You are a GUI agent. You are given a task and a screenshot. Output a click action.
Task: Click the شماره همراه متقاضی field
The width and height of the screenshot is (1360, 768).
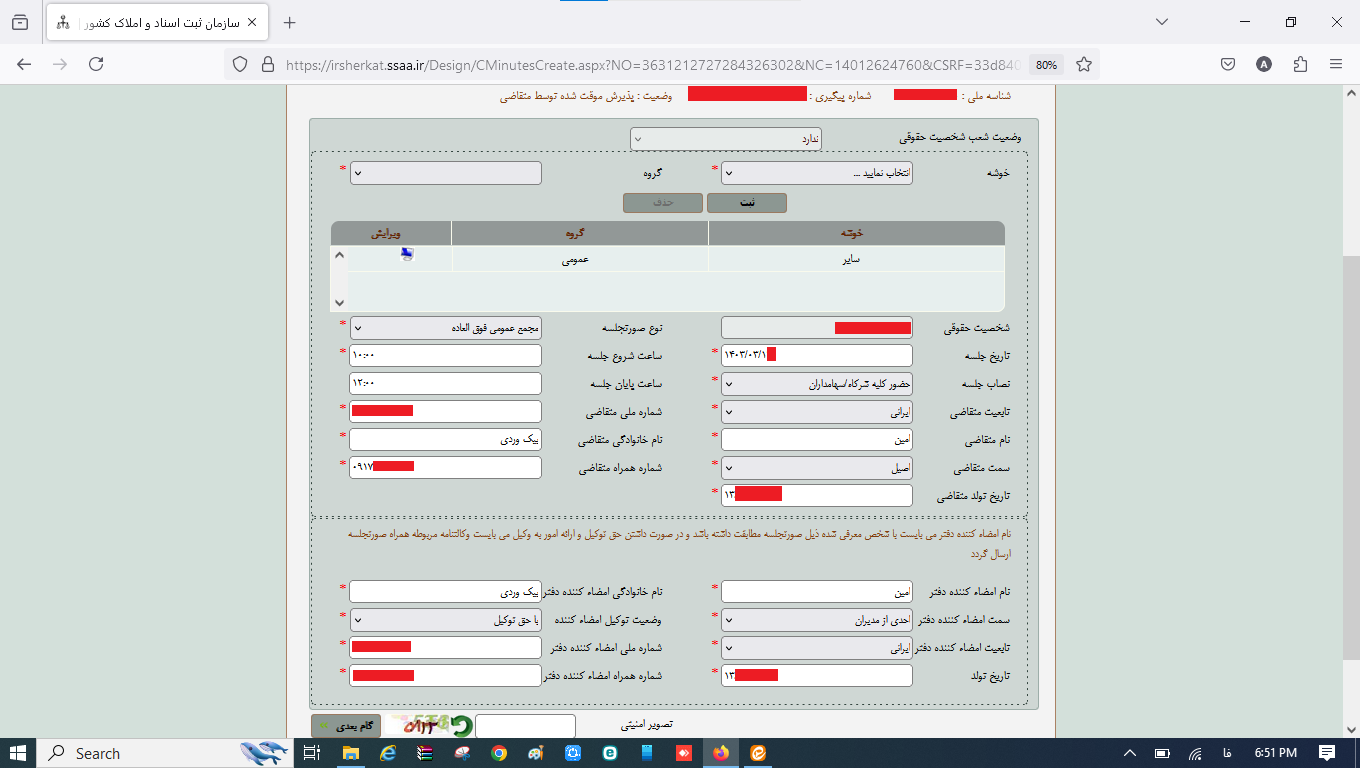(x=446, y=468)
